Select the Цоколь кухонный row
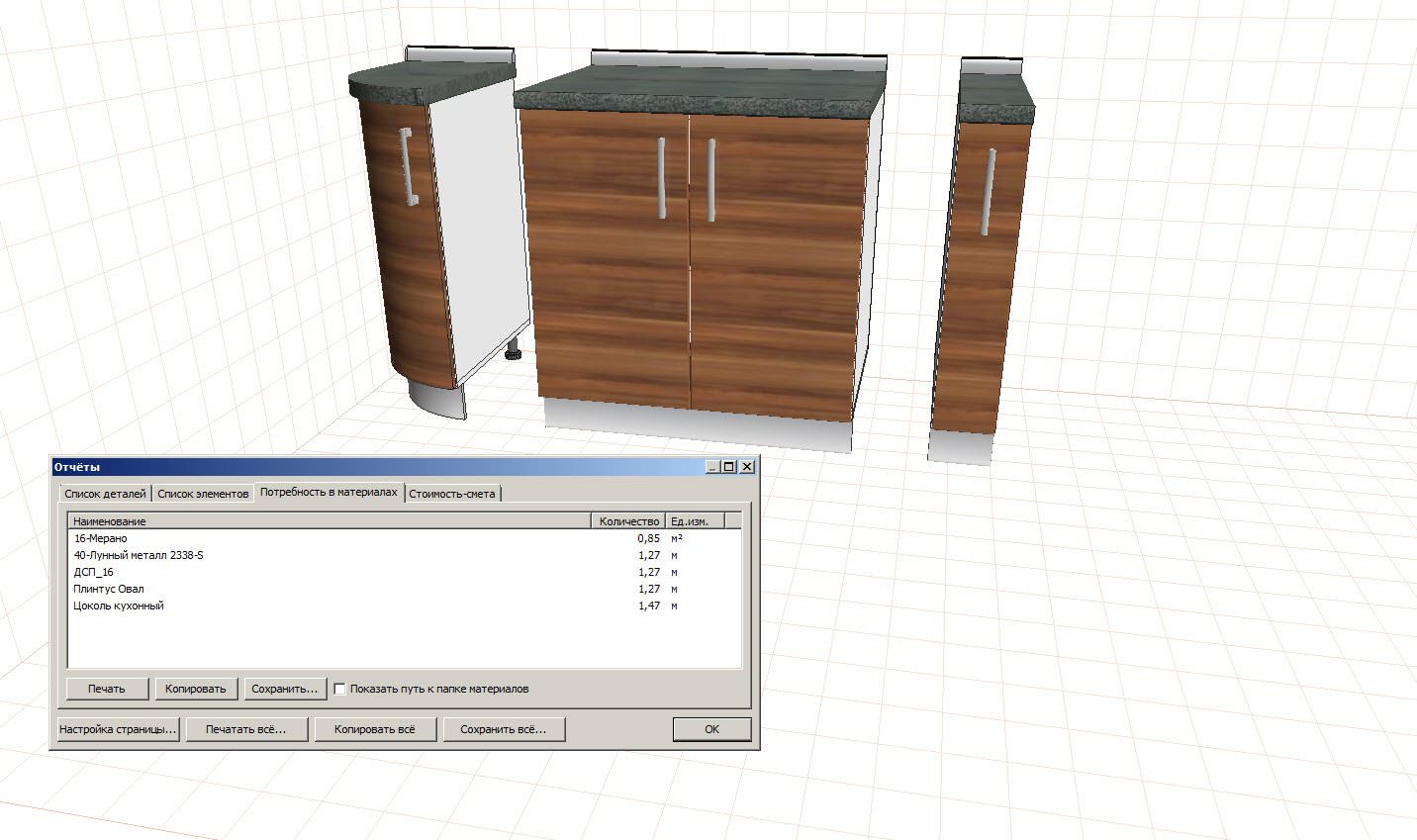Screen dimensions: 1417x840 pyautogui.click(x=404, y=606)
